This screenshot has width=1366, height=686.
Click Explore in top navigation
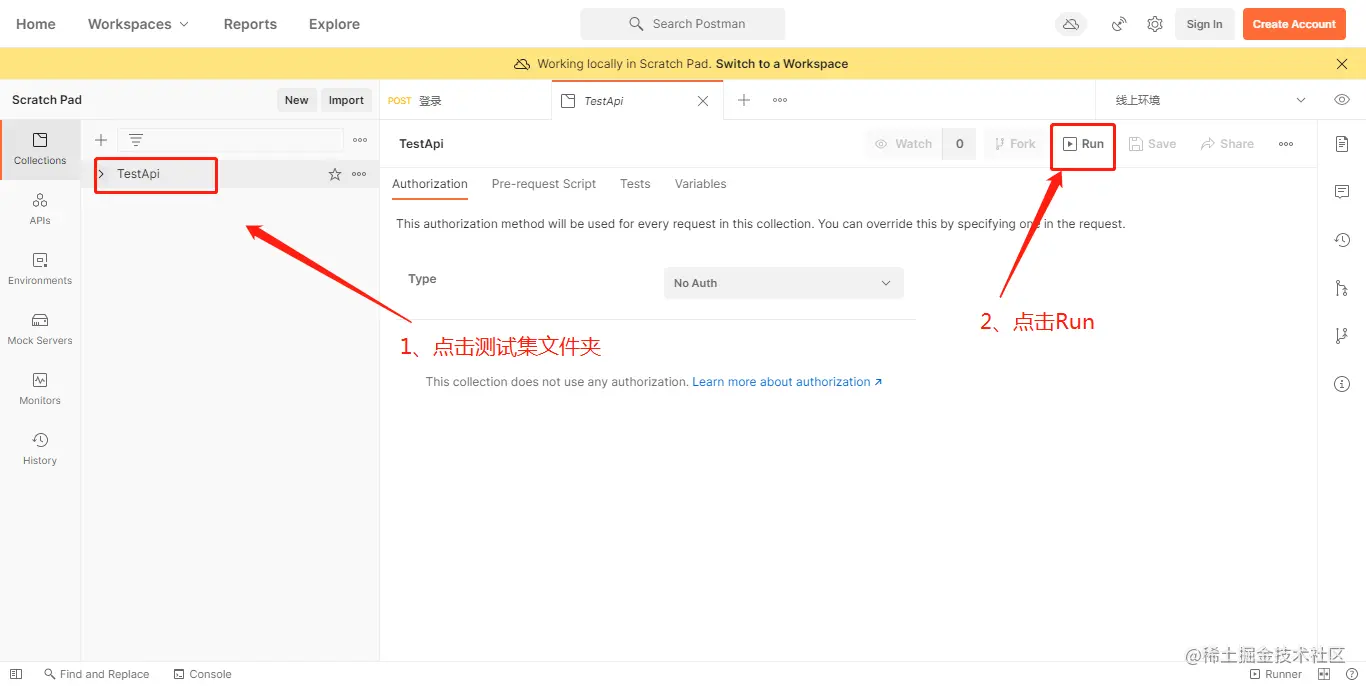pyautogui.click(x=334, y=24)
